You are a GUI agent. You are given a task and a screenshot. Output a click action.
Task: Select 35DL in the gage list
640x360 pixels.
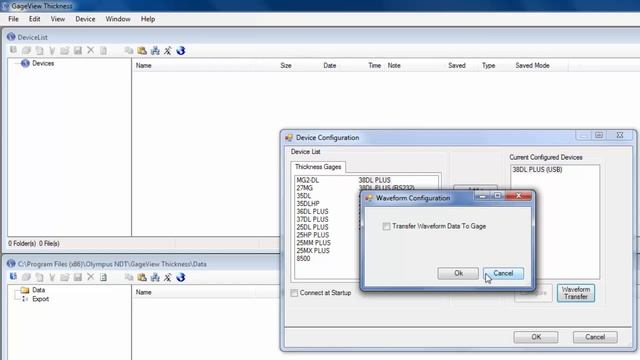304,196
